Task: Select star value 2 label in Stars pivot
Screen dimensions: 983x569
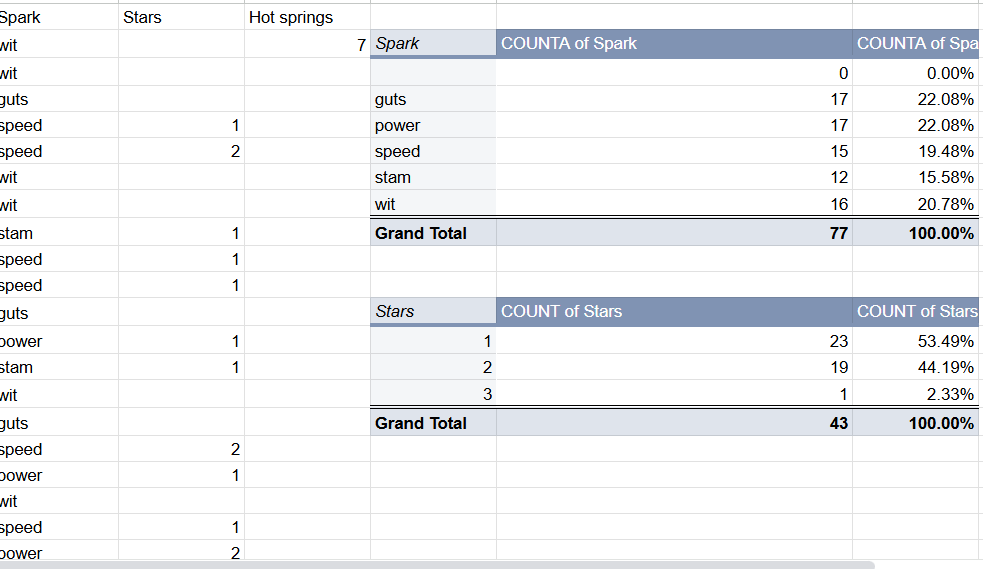Action: [x=433, y=367]
